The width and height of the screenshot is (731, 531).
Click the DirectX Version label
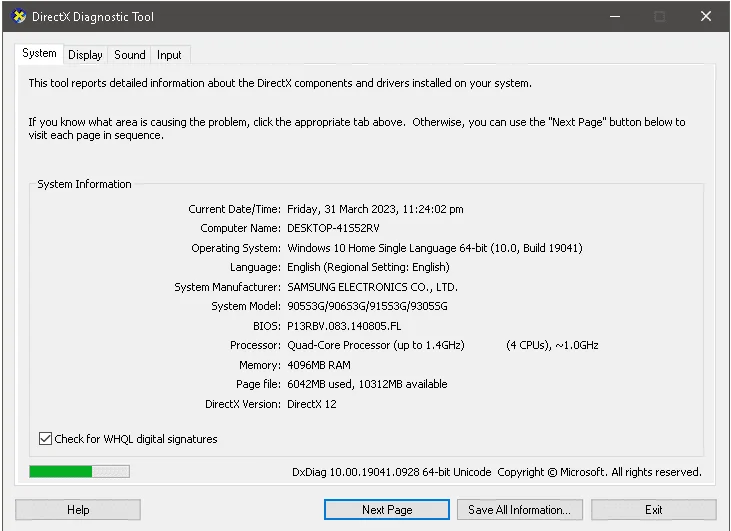pyautogui.click(x=243, y=404)
